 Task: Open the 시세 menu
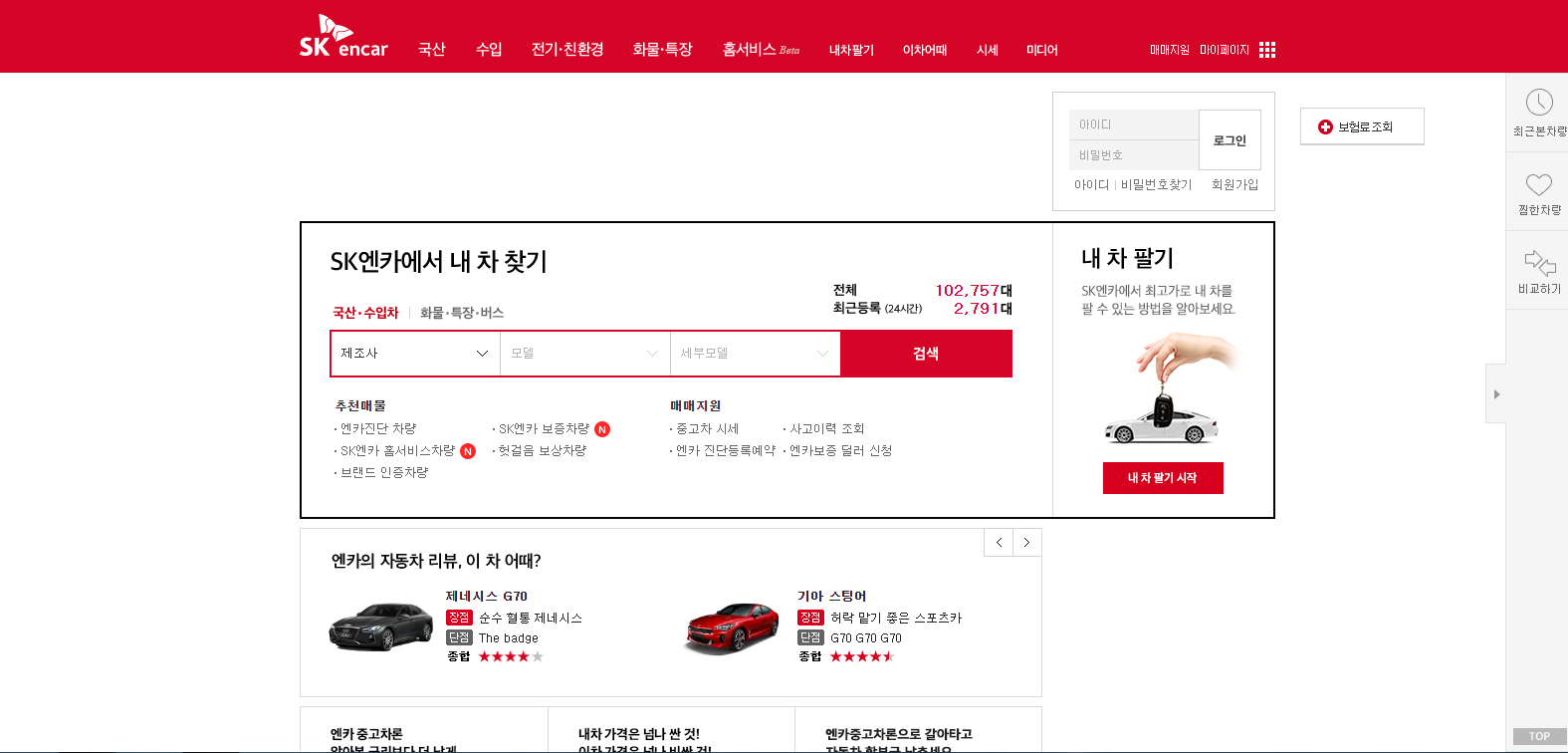click(988, 50)
